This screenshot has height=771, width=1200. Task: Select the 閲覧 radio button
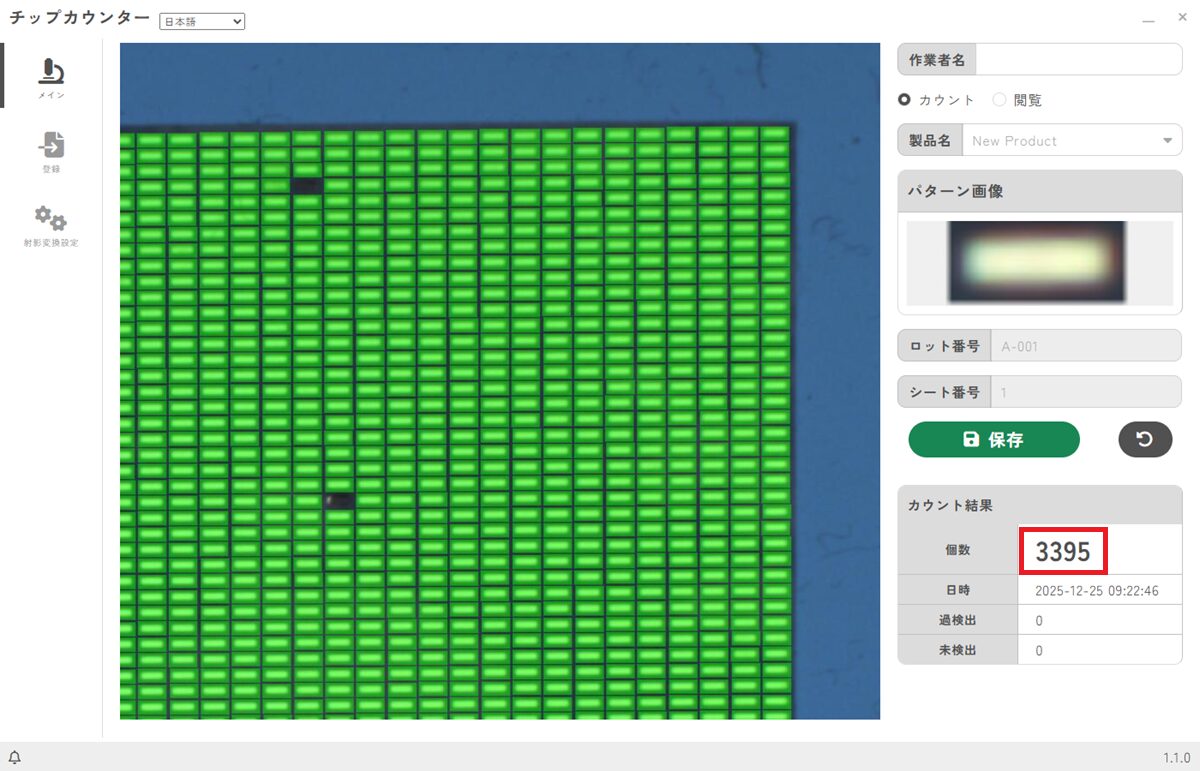tap(999, 100)
